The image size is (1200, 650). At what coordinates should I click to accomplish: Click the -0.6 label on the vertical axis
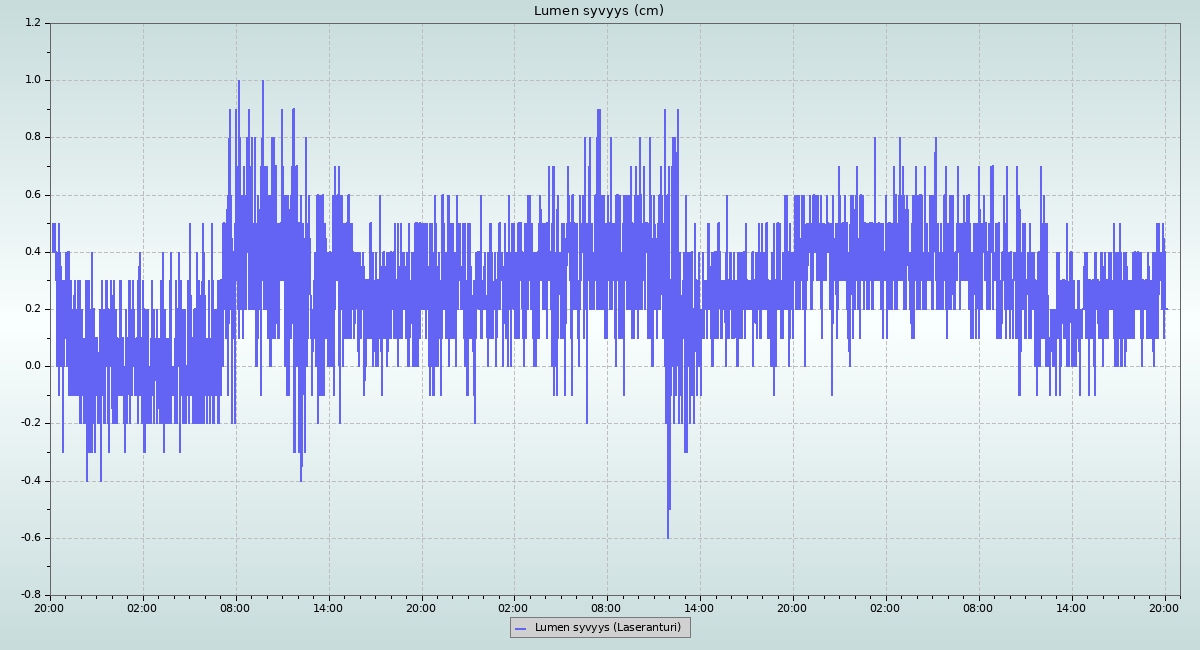(30, 538)
